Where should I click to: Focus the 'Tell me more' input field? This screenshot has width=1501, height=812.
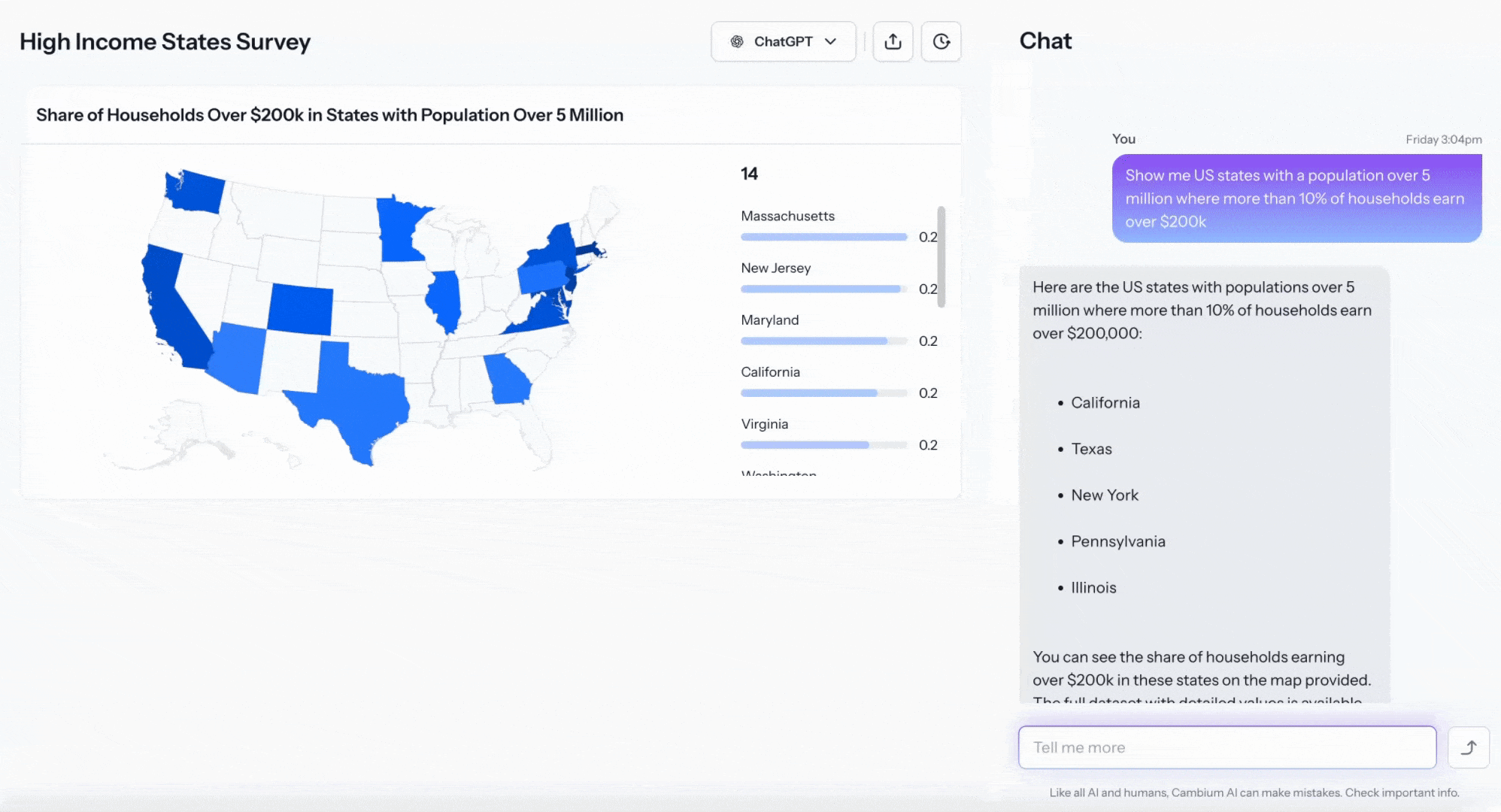click(x=1227, y=747)
